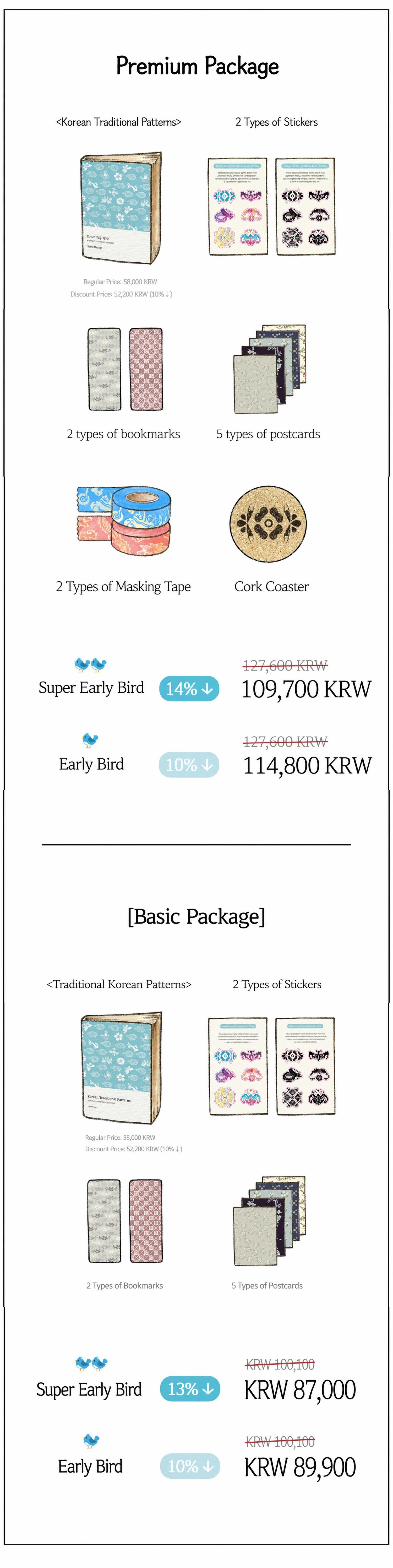Click the cork coaster illustration
This screenshot has width=393, height=1568.
(x=268, y=524)
